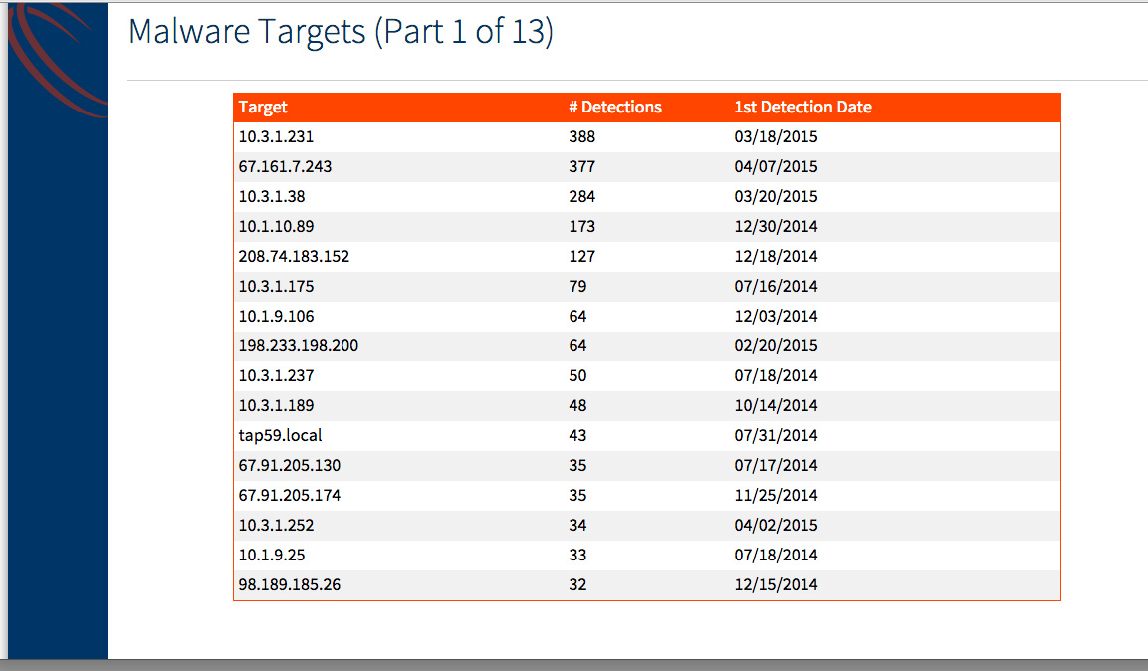Screen dimensions: 1148x671
Task: Click detection count 43
Action: 578,435
